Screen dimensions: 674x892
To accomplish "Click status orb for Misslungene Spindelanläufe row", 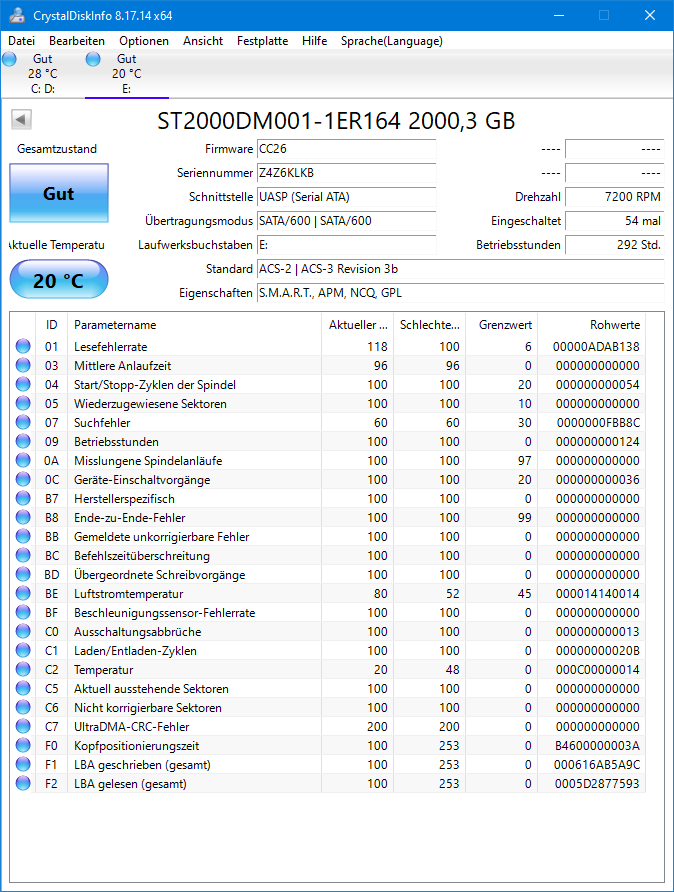I will click(23, 460).
